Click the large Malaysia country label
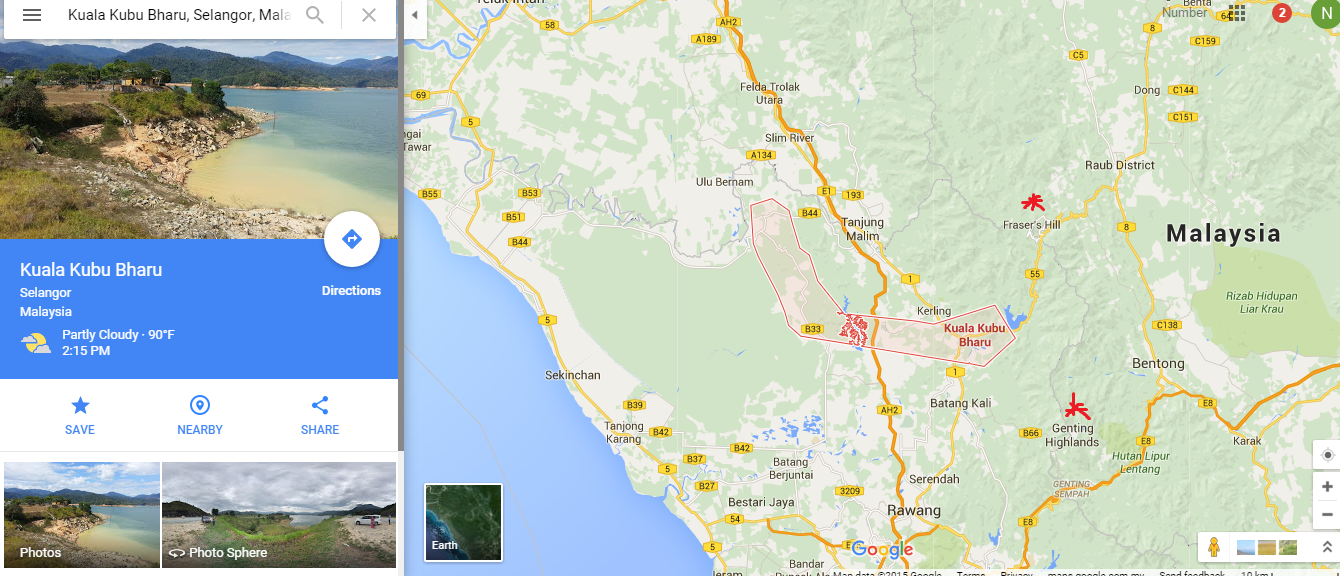Image resolution: width=1340 pixels, height=576 pixels. tap(1223, 234)
